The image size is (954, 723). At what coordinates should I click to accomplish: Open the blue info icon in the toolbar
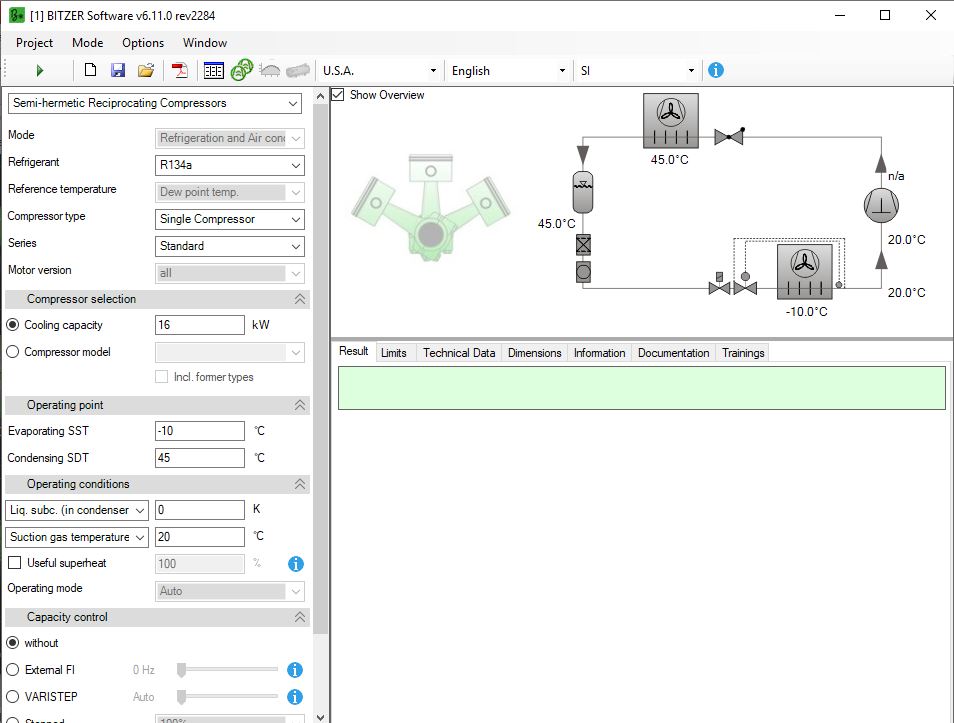[716, 70]
